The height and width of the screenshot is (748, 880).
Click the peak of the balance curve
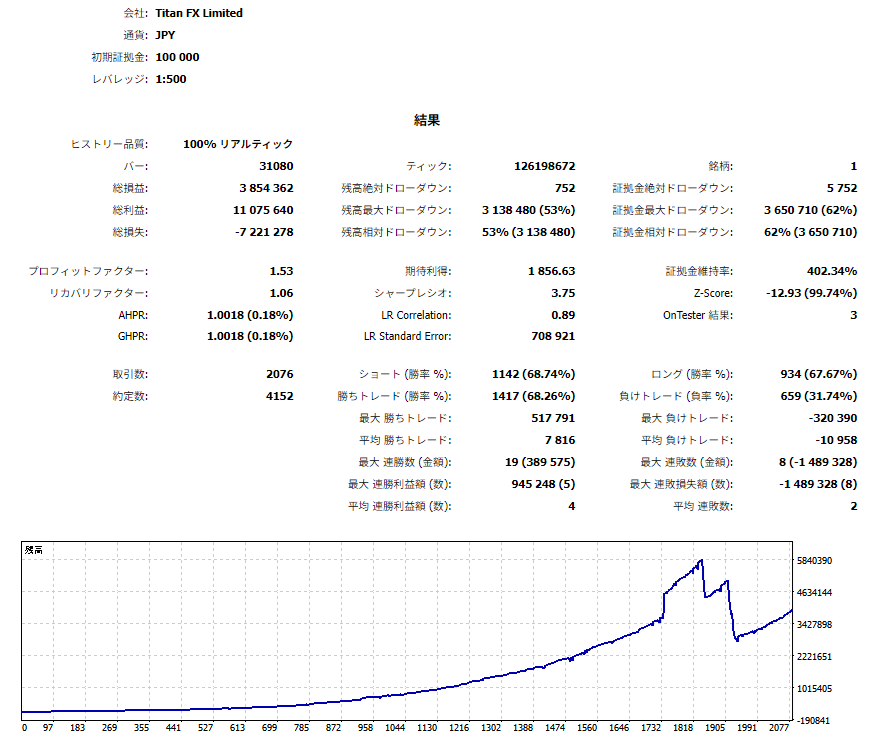(x=702, y=560)
